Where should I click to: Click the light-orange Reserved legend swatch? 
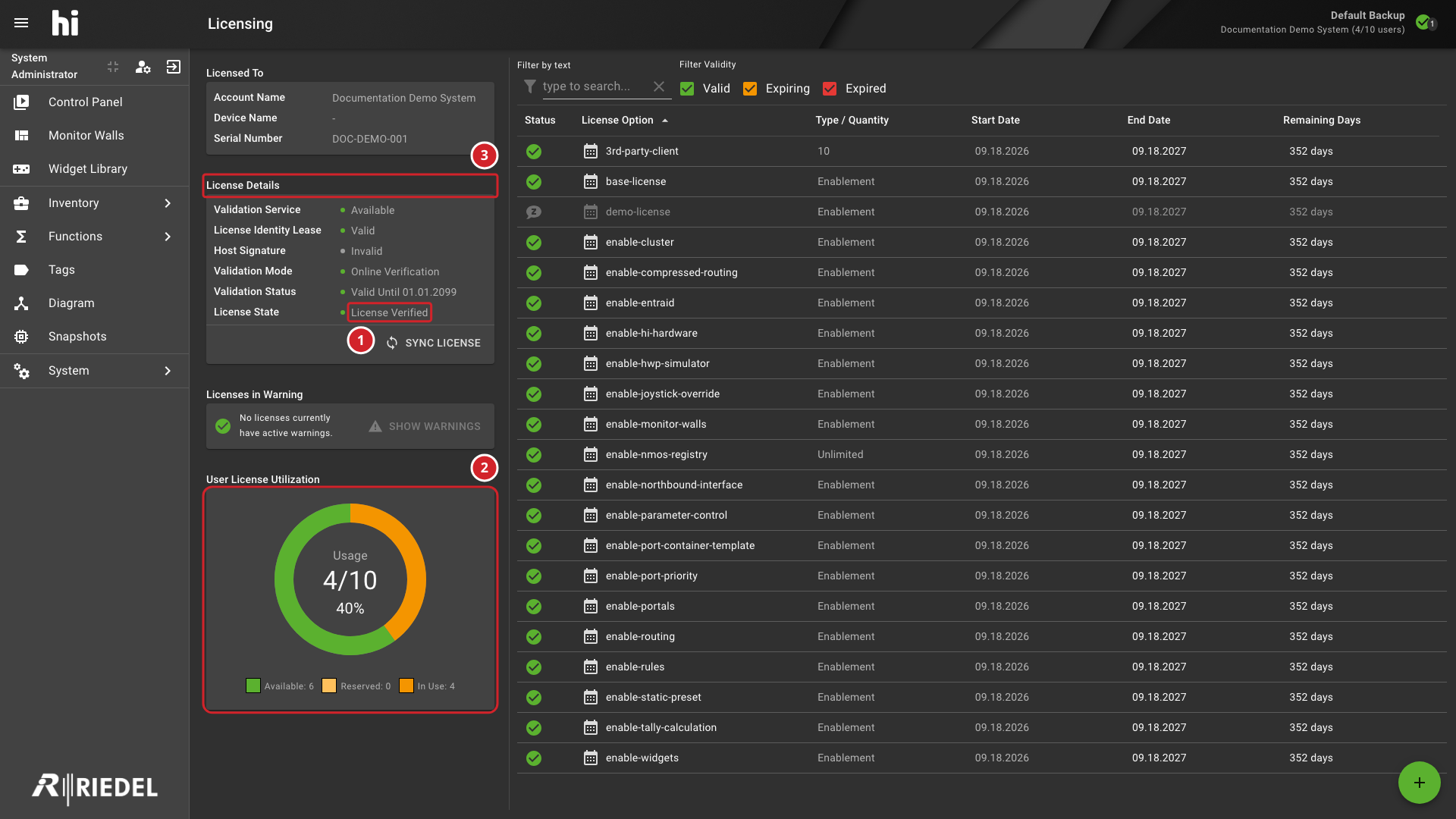pyautogui.click(x=329, y=686)
